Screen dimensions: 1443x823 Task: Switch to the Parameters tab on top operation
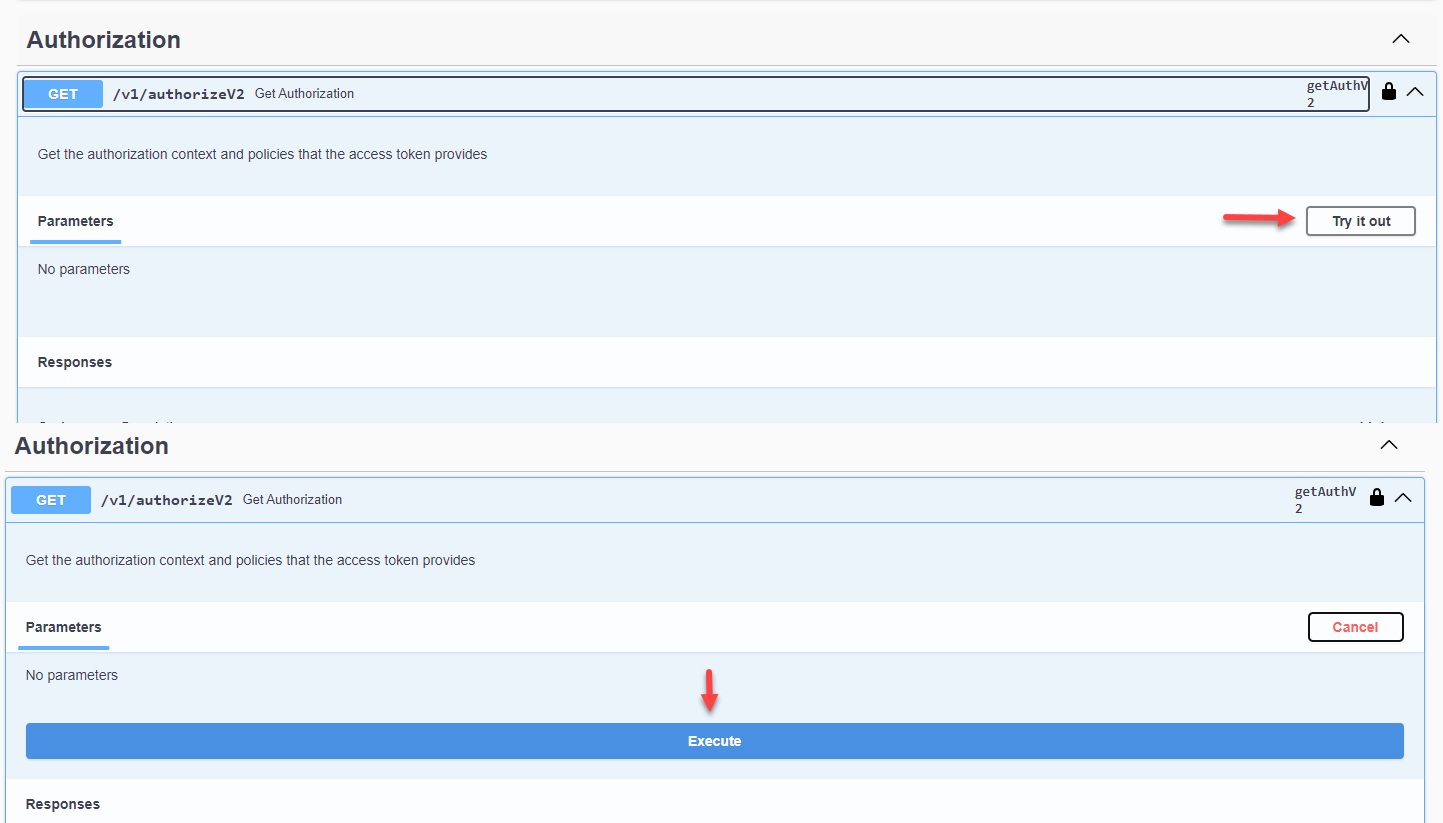click(x=75, y=221)
